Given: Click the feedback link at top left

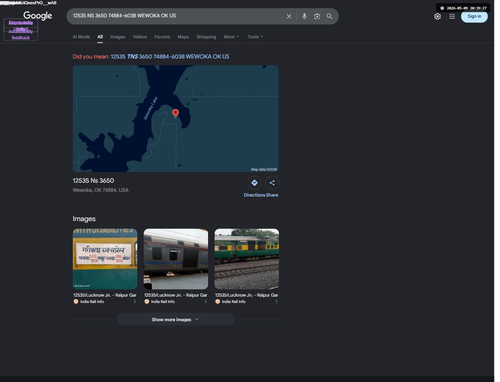Looking at the screenshot, I should click(21, 38).
